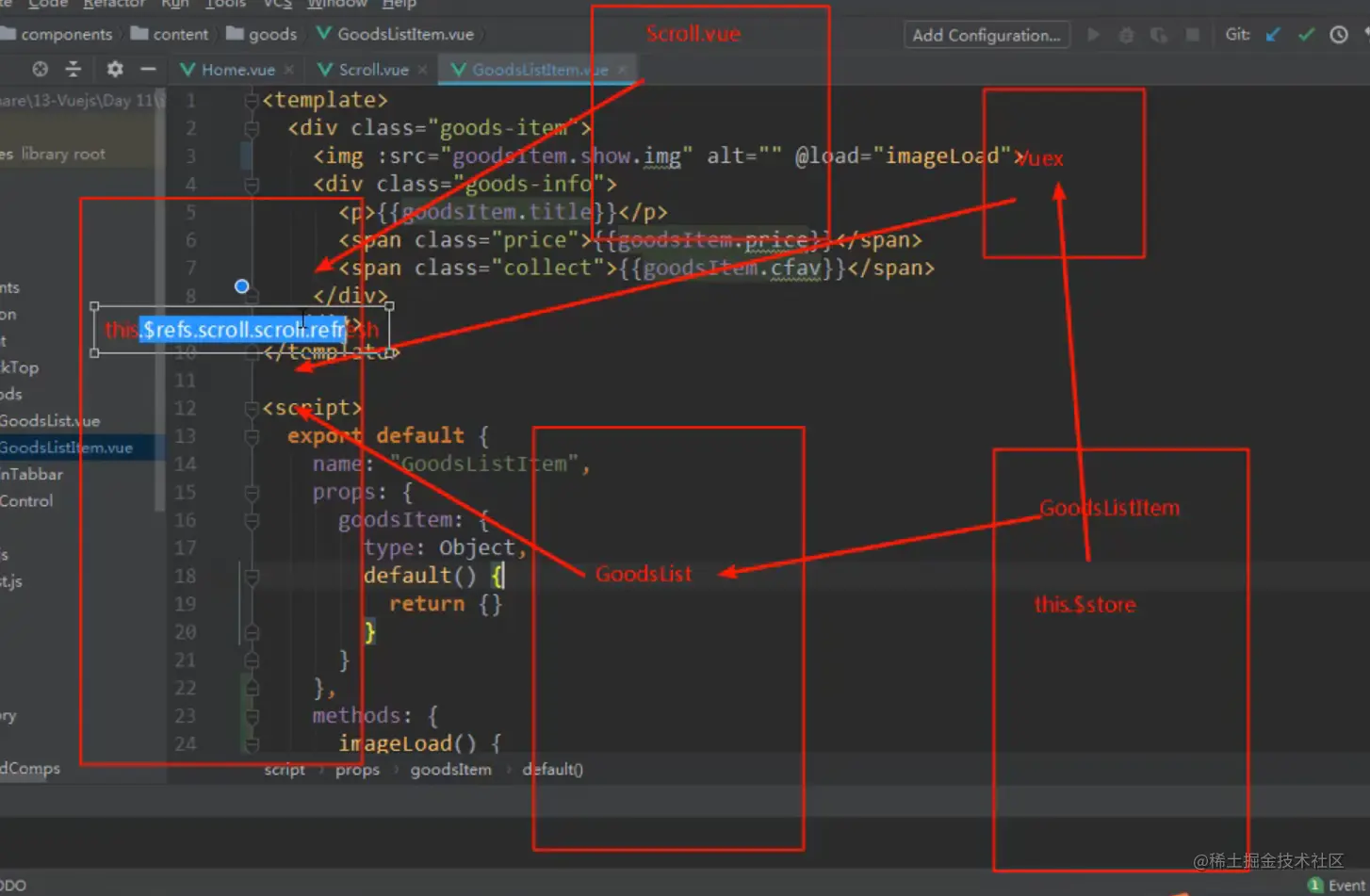Click script in the bottom structure breadcrumb
The image size is (1370, 896).
[x=285, y=770]
